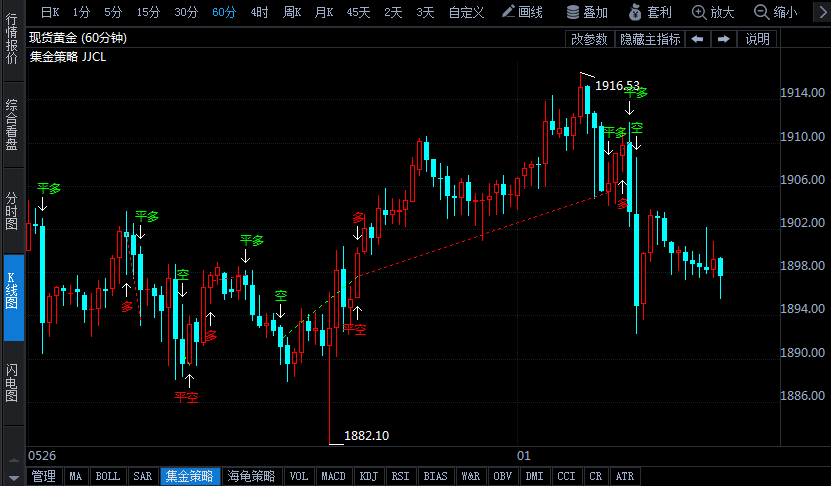Click the 1898.00 price axis label
831x486 pixels.
pos(802,266)
